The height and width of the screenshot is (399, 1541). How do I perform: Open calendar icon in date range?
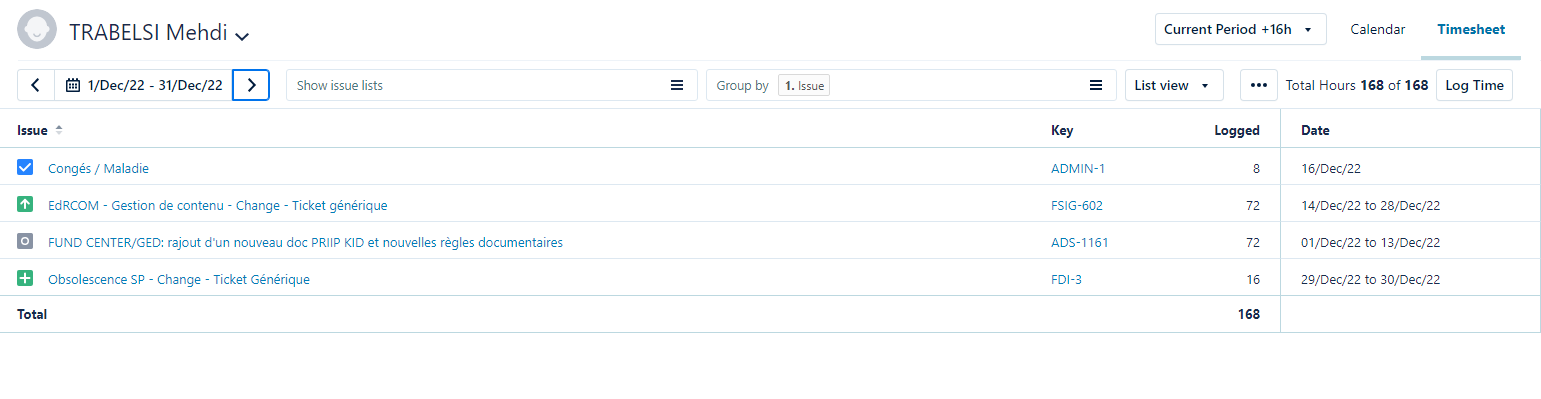[x=73, y=85]
